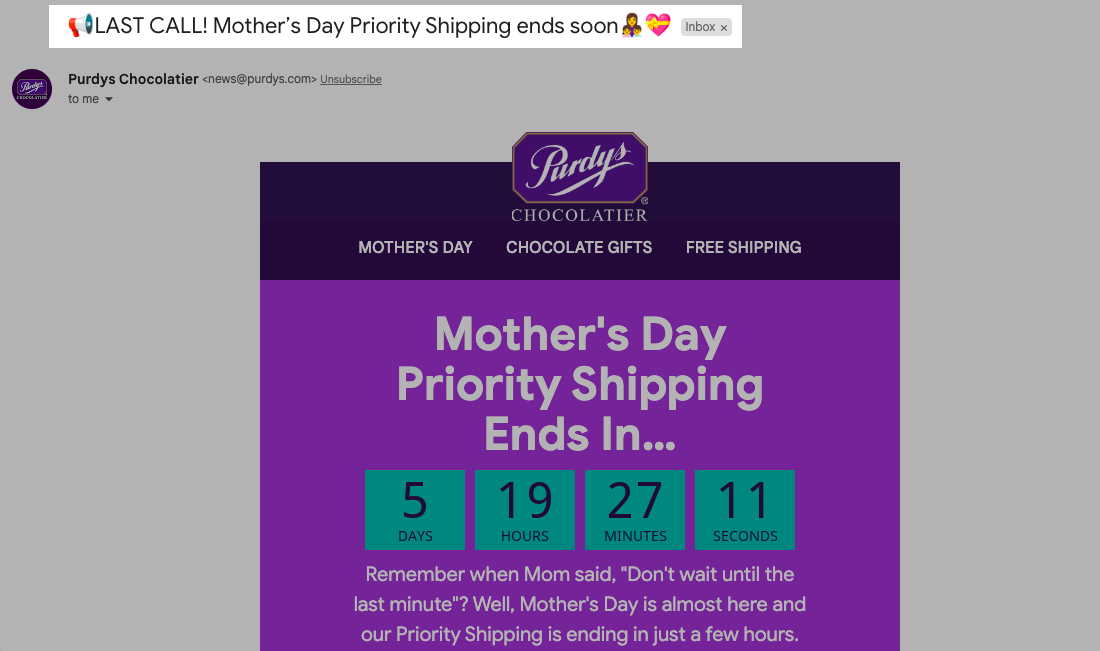
Task: Click the news@purdys.com email address
Action: coord(260,80)
